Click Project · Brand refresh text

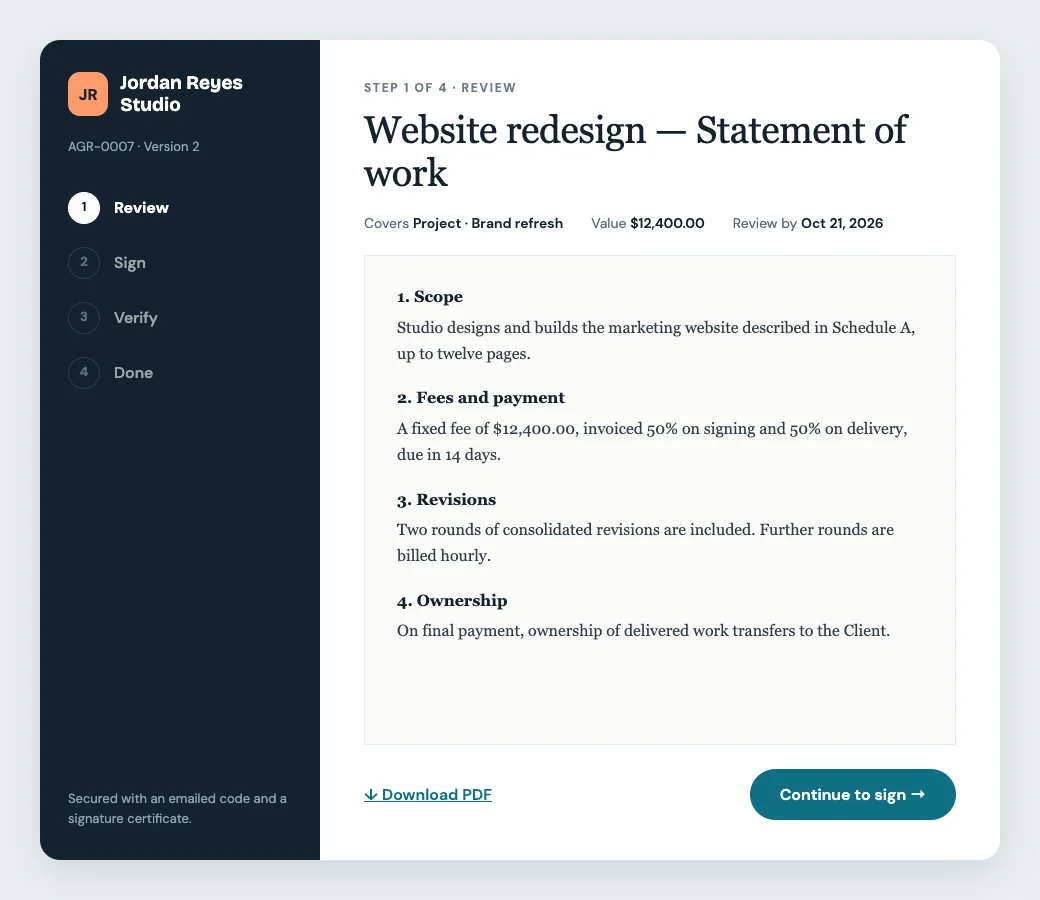488,224
